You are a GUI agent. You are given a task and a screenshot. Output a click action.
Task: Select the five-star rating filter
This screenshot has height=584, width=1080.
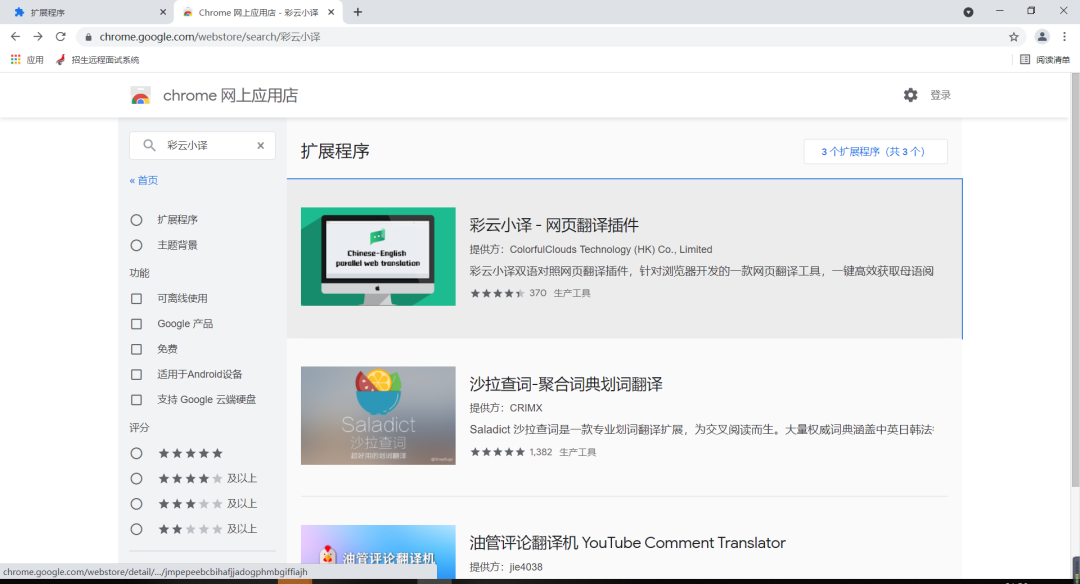pyautogui.click(x=136, y=453)
